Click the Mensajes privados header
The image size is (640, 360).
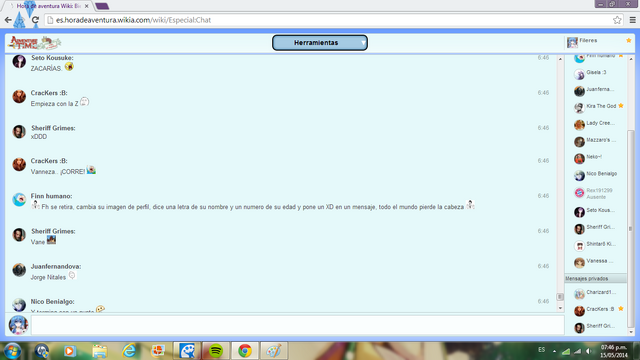point(596,278)
